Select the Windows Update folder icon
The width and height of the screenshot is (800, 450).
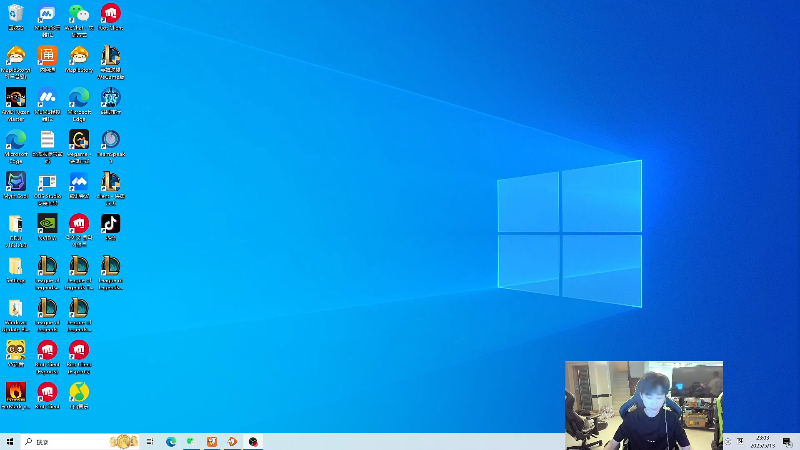[16, 315]
